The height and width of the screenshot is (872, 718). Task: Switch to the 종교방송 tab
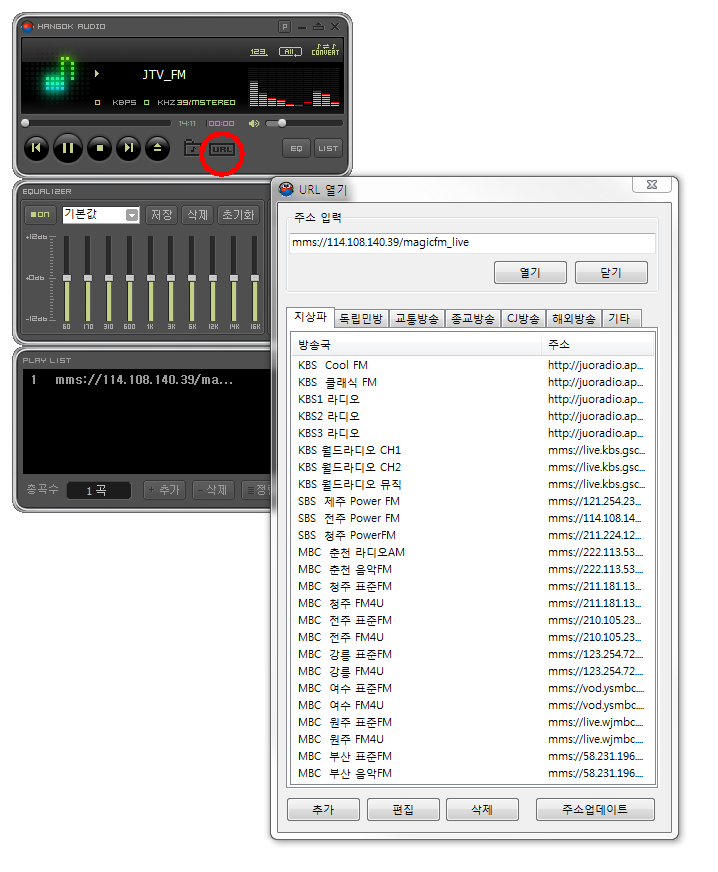click(473, 319)
